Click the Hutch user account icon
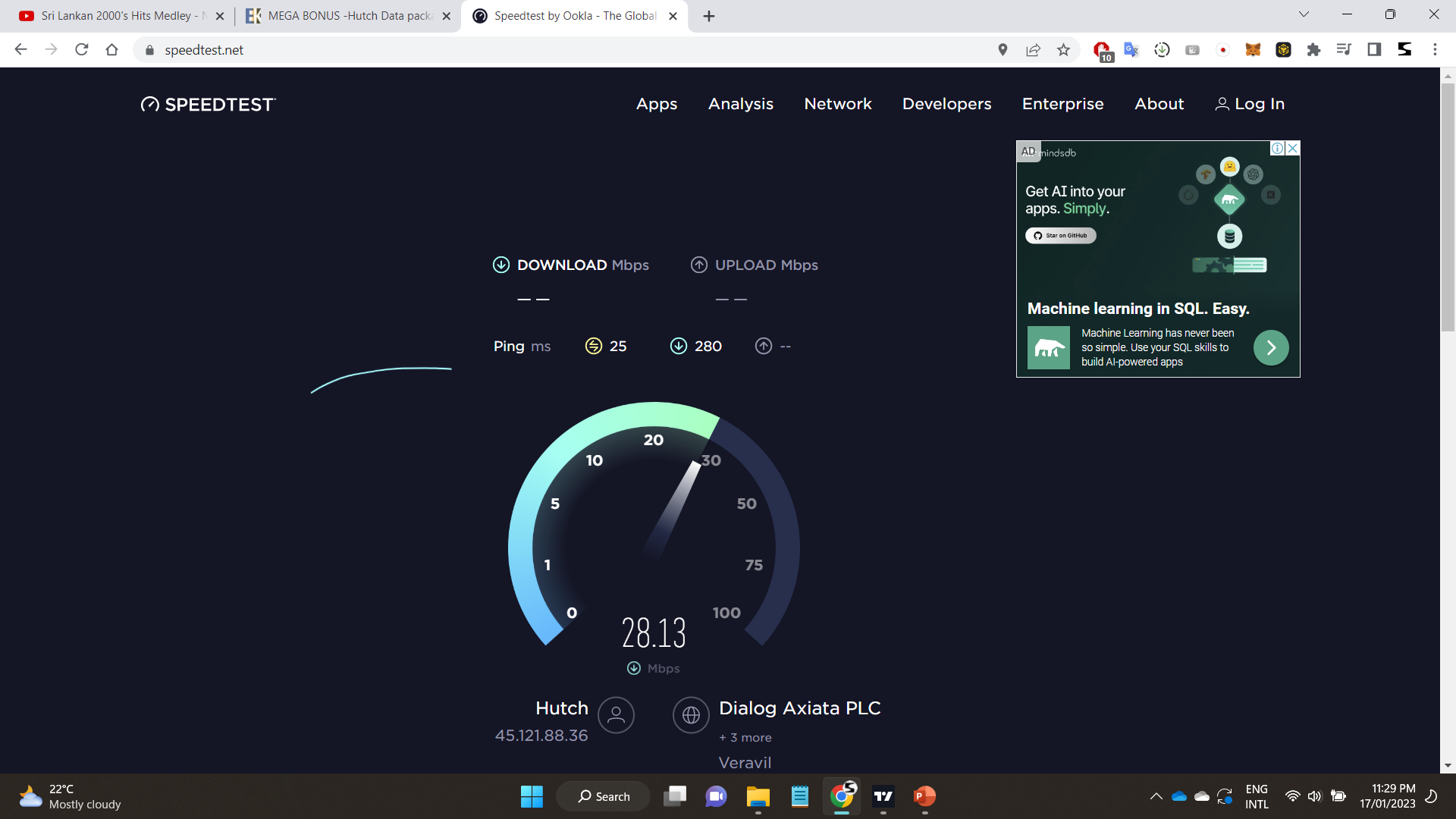 (x=616, y=715)
